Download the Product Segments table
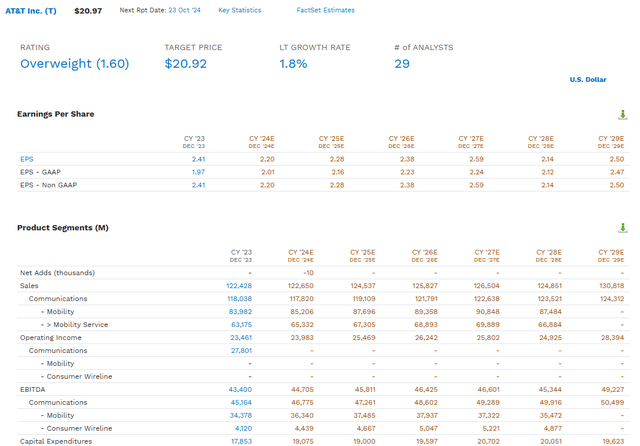The height and width of the screenshot is (446, 640). [622, 228]
